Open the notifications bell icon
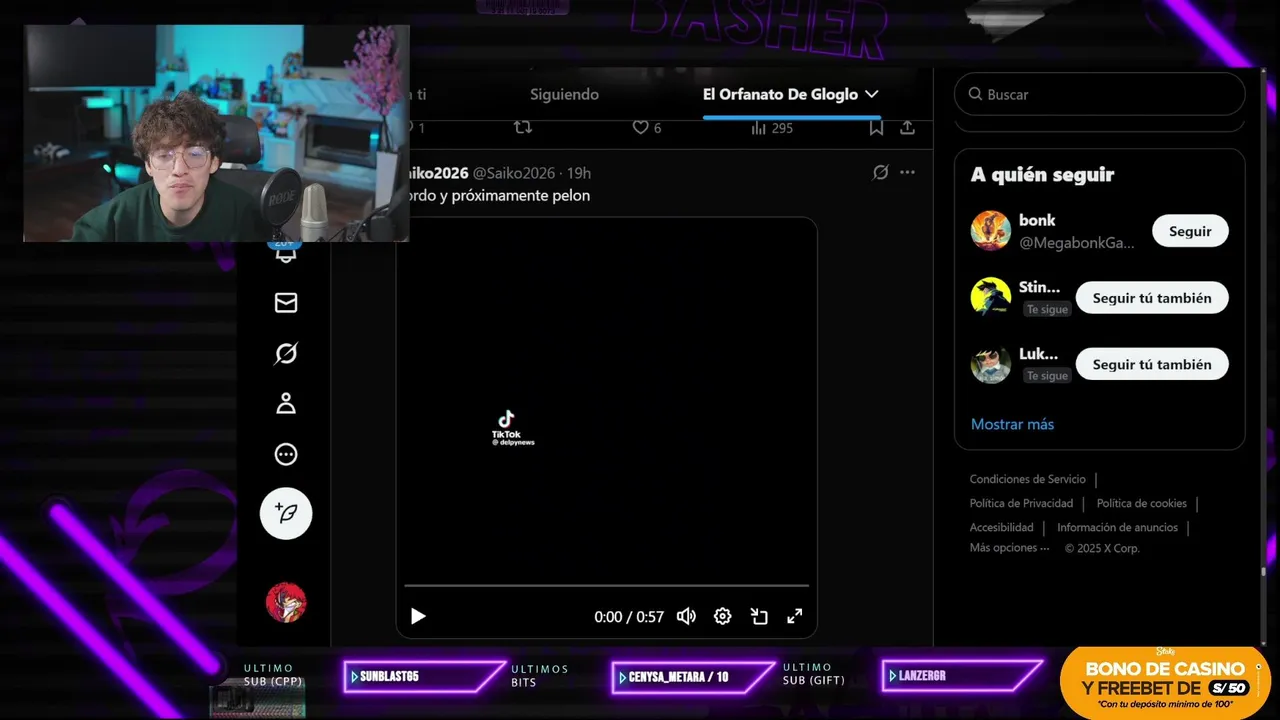Viewport: 1280px width, 720px height. (286, 254)
